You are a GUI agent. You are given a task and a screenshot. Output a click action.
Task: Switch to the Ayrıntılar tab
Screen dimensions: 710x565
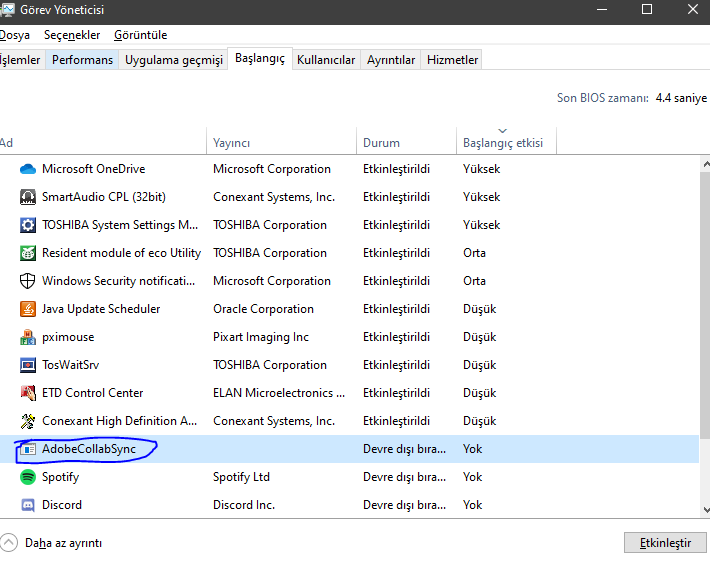391,60
